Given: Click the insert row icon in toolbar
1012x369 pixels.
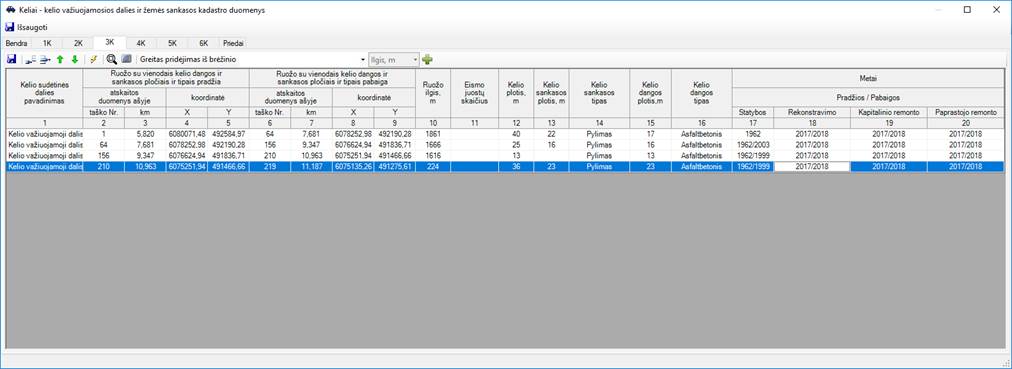Looking at the screenshot, I should 30,59.
